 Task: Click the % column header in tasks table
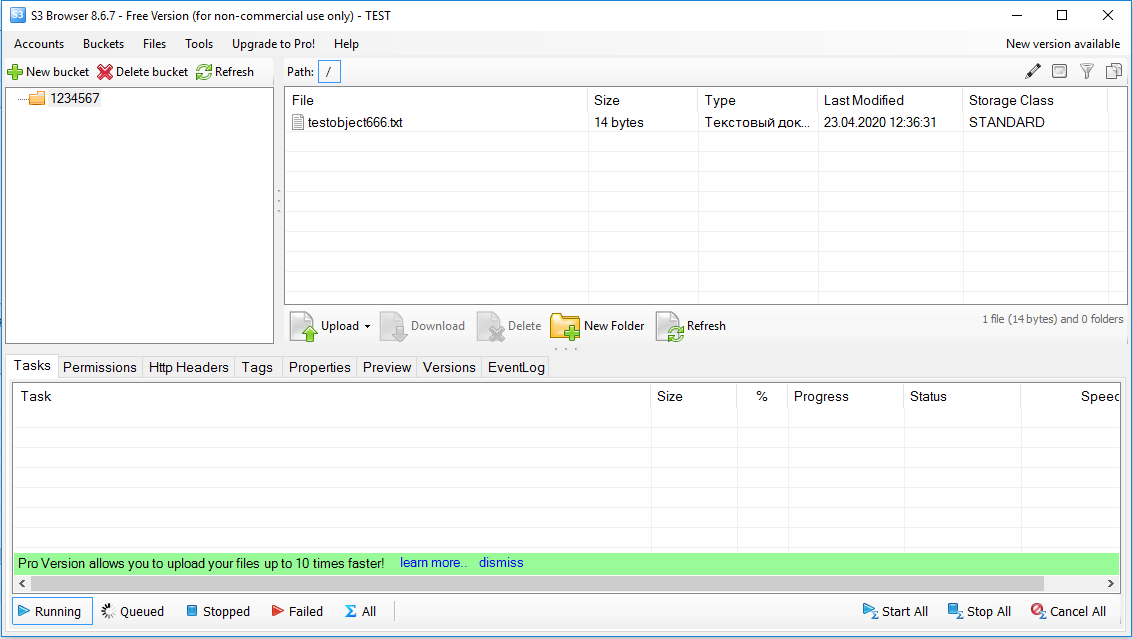[762, 396]
